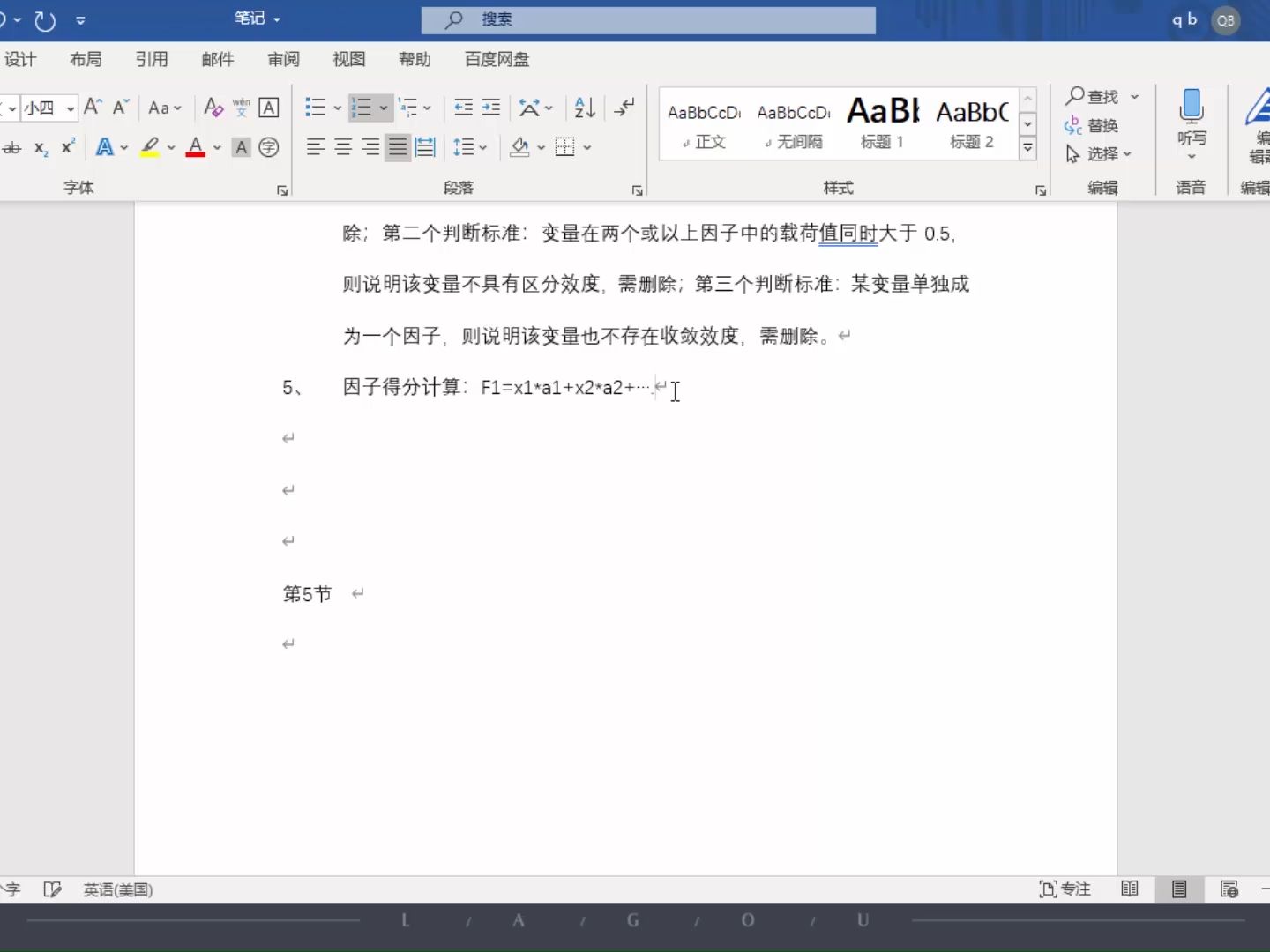Apply text effects glowing A icon

pyautogui.click(x=105, y=147)
